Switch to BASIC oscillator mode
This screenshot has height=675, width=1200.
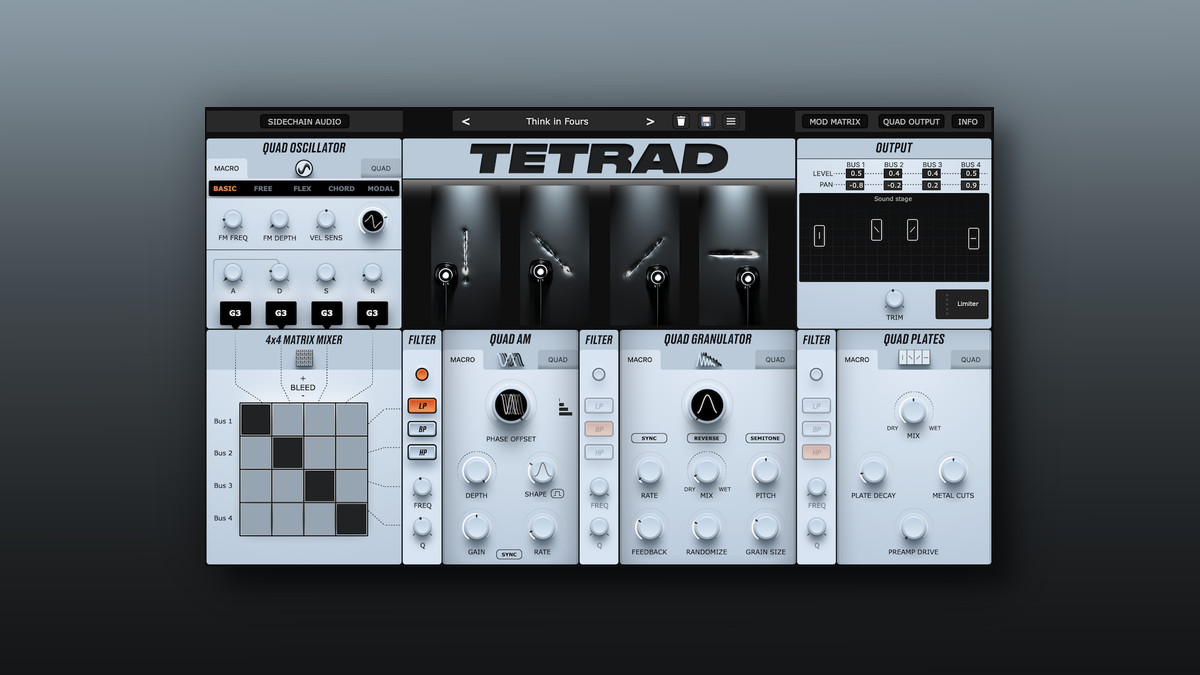click(225, 188)
